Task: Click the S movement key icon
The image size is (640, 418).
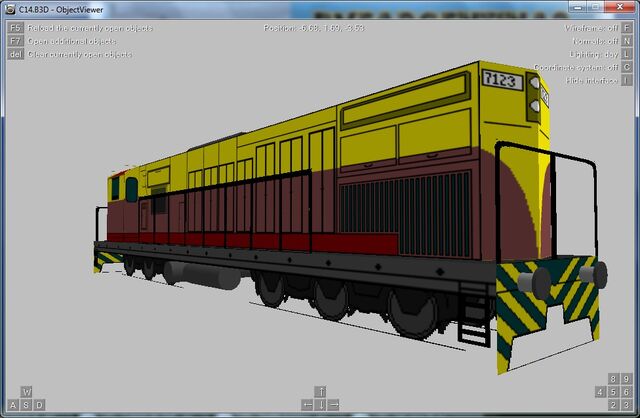Action: [x=26, y=405]
